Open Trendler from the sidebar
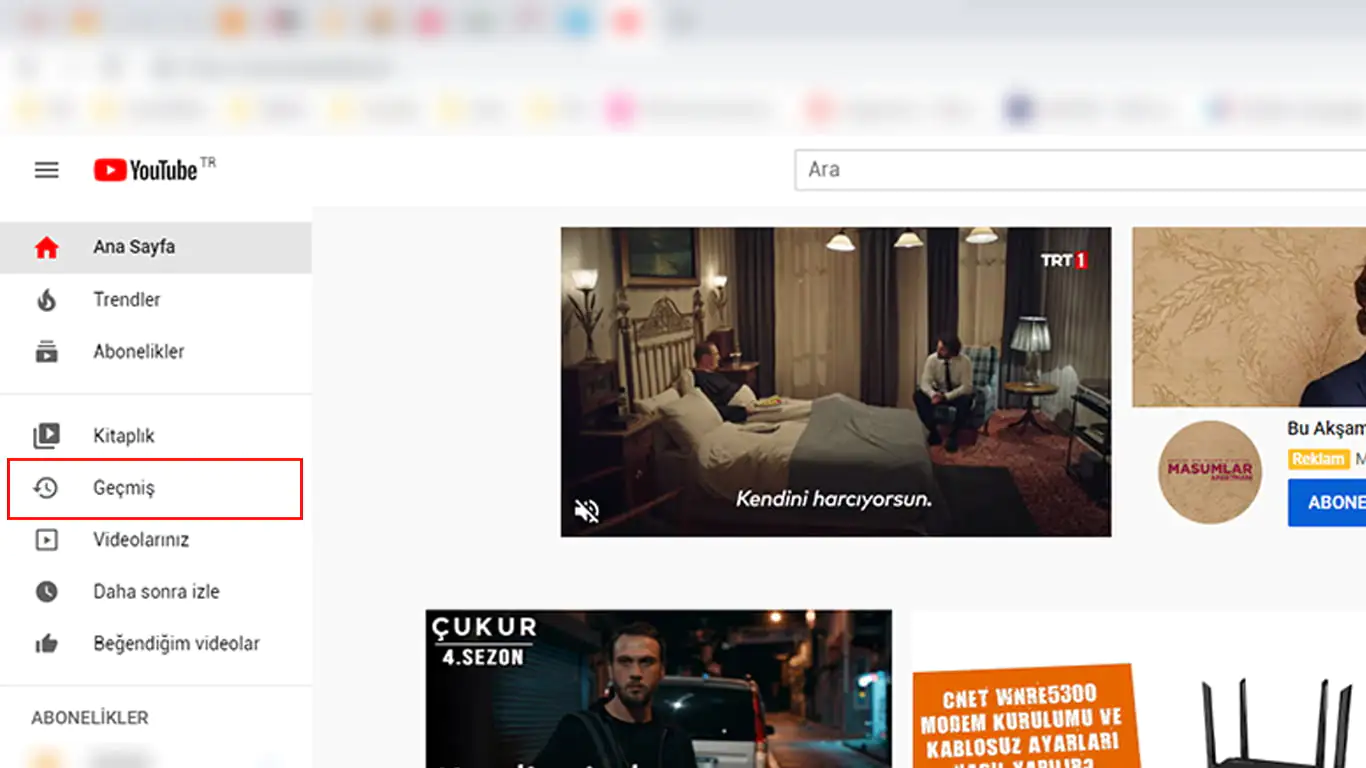The height and width of the screenshot is (768, 1366). click(x=127, y=300)
